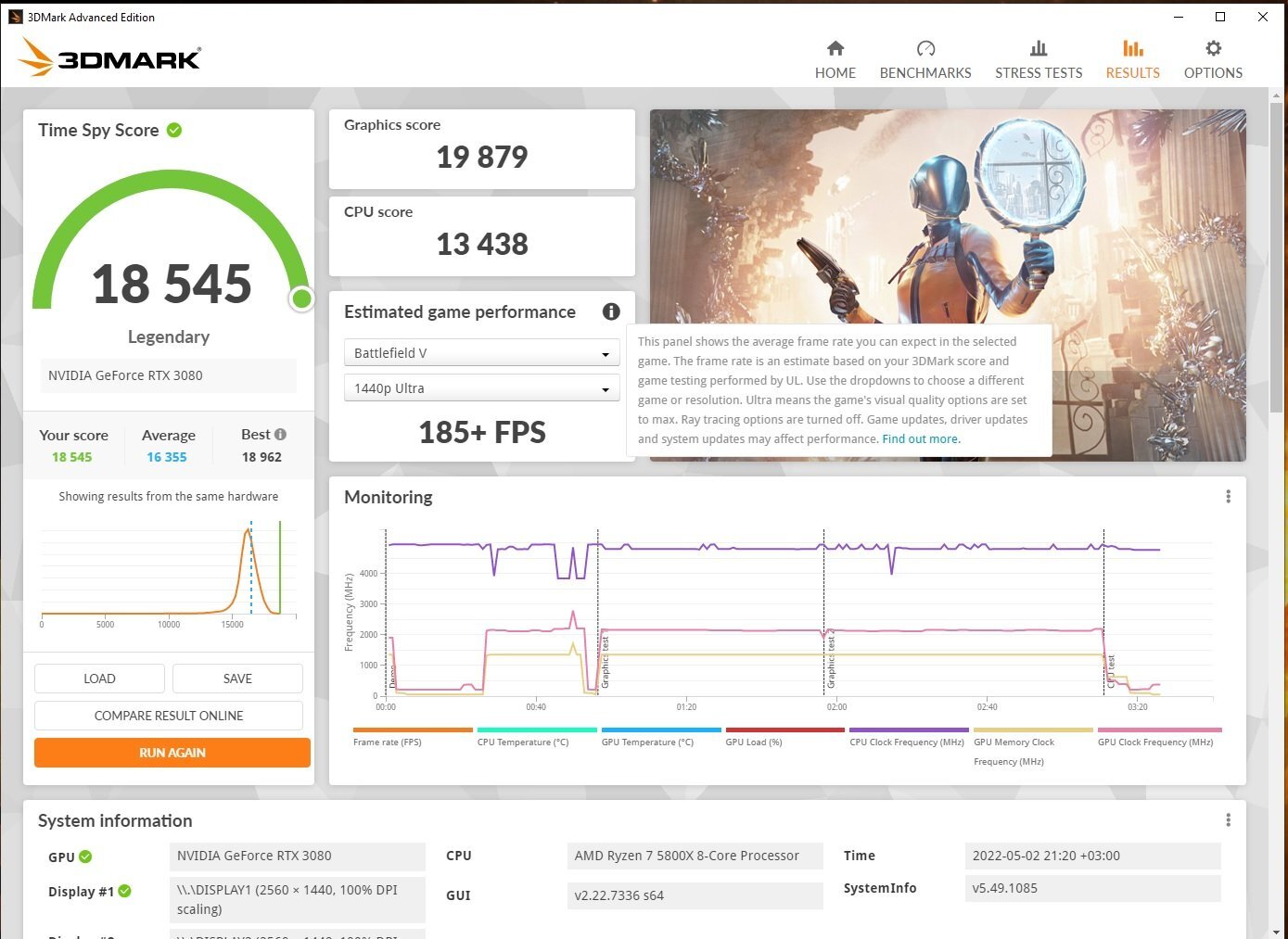Click the green check beside Display #1
1288x939 pixels.
tap(125, 892)
